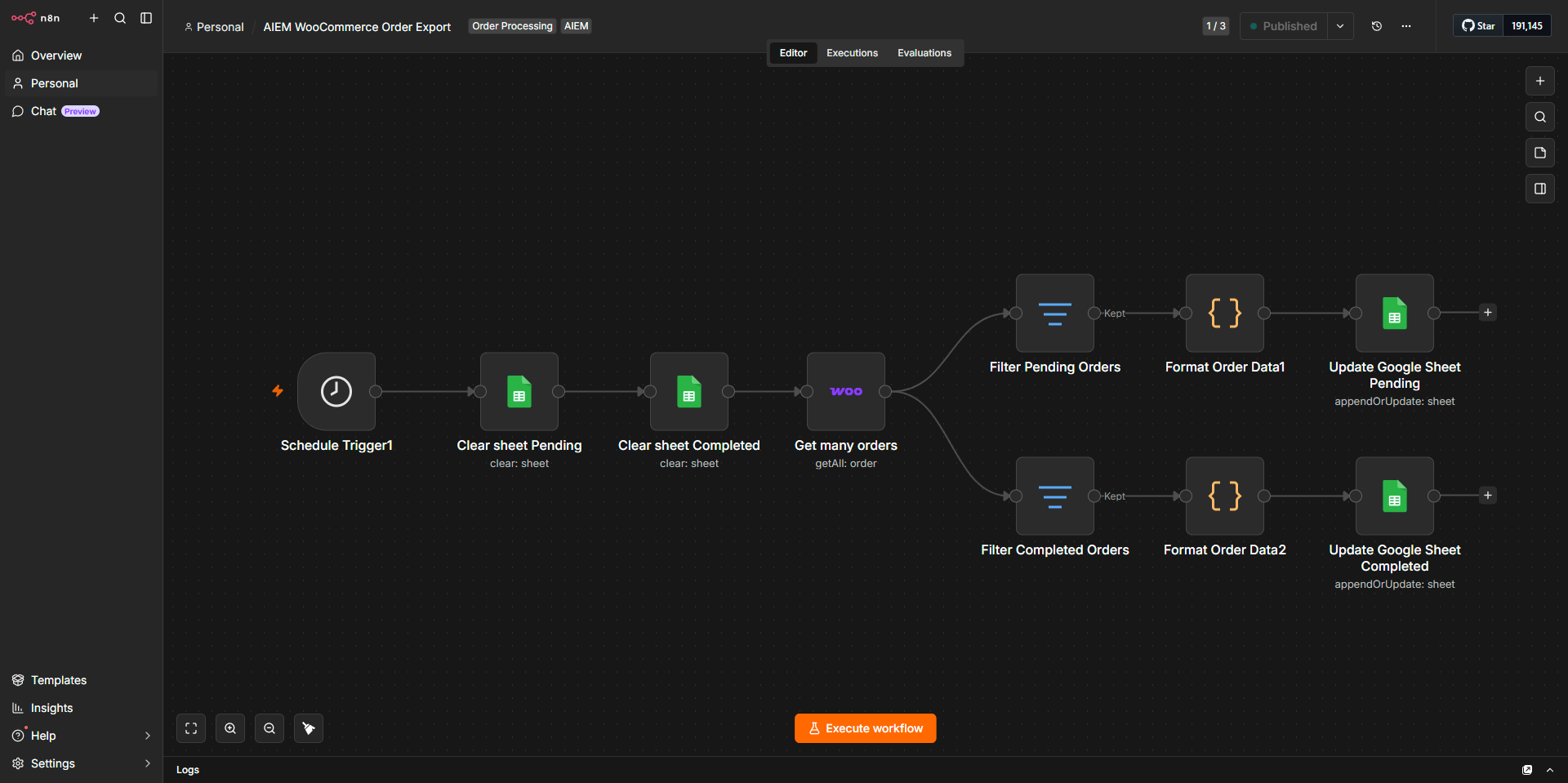Open the Published dropdown arrow
The image size is (1568, 783).
coord(1340,26)
